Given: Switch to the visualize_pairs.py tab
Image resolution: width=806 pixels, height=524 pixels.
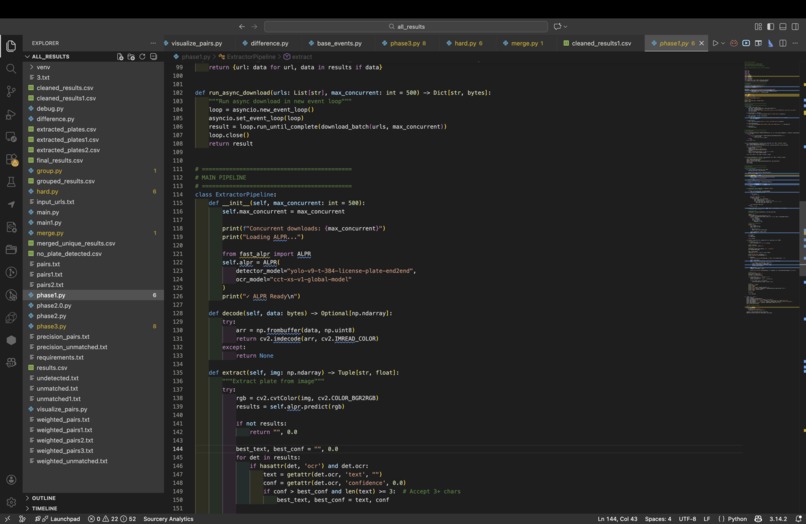Looking at the screenshot, I should tap(196, 43).
